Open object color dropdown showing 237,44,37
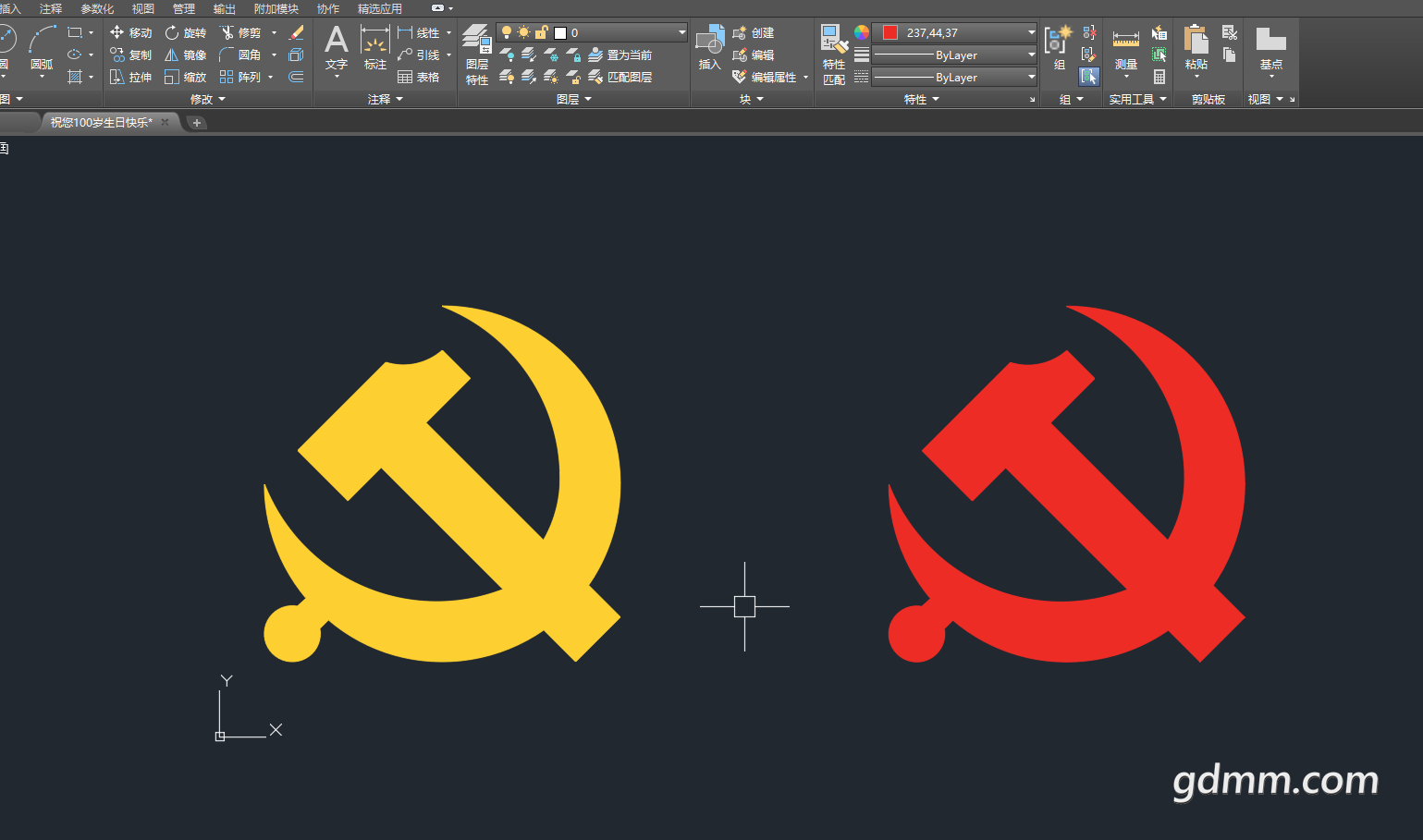The width and height of the screenshot is (1423, 840). pos(955,32)
